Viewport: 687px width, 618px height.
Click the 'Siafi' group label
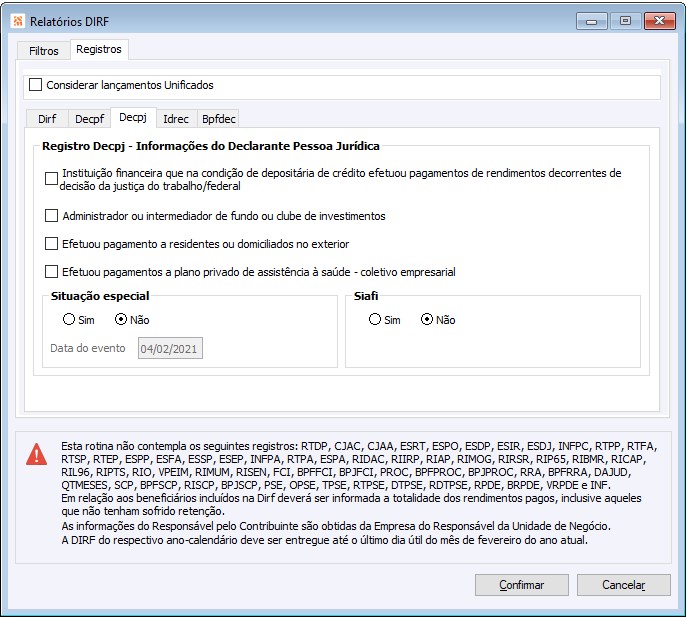click(366, 296)
